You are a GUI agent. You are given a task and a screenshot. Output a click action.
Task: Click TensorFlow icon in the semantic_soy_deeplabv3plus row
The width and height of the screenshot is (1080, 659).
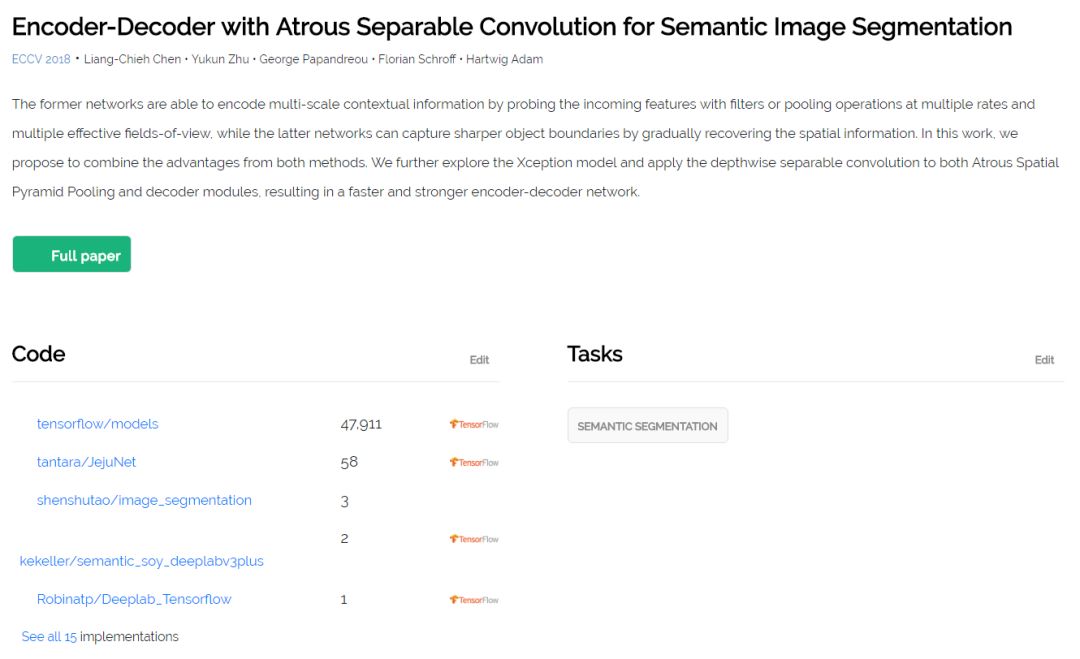click(474, 539)
